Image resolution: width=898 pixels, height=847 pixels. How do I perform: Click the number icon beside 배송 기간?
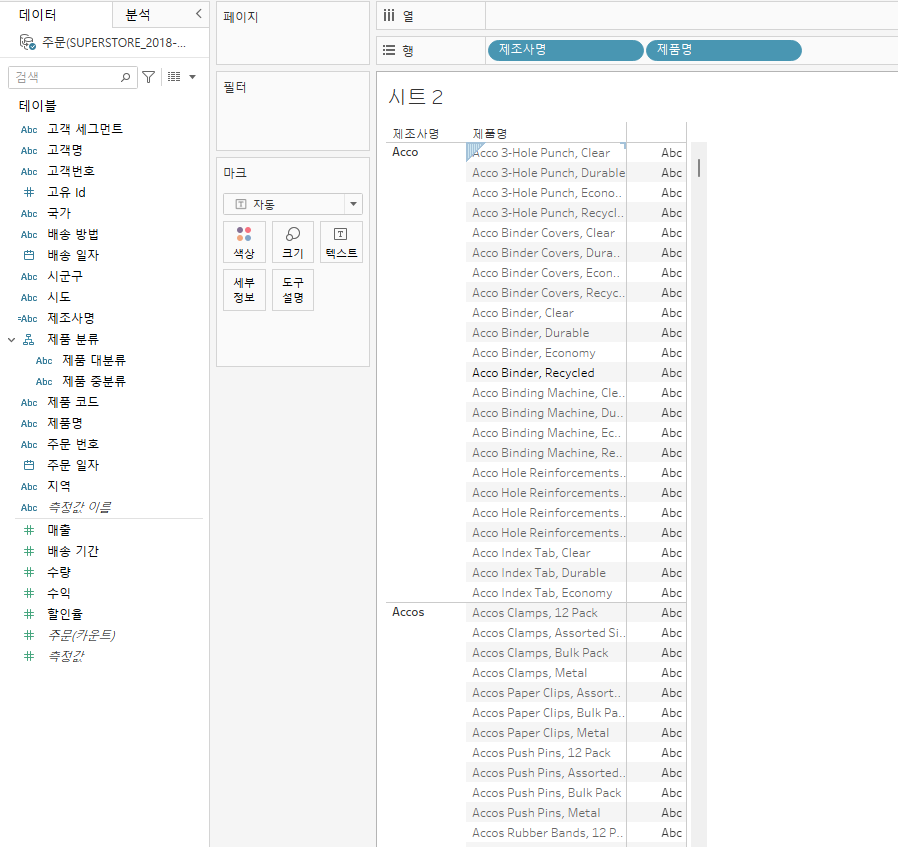tap(29, 551)
